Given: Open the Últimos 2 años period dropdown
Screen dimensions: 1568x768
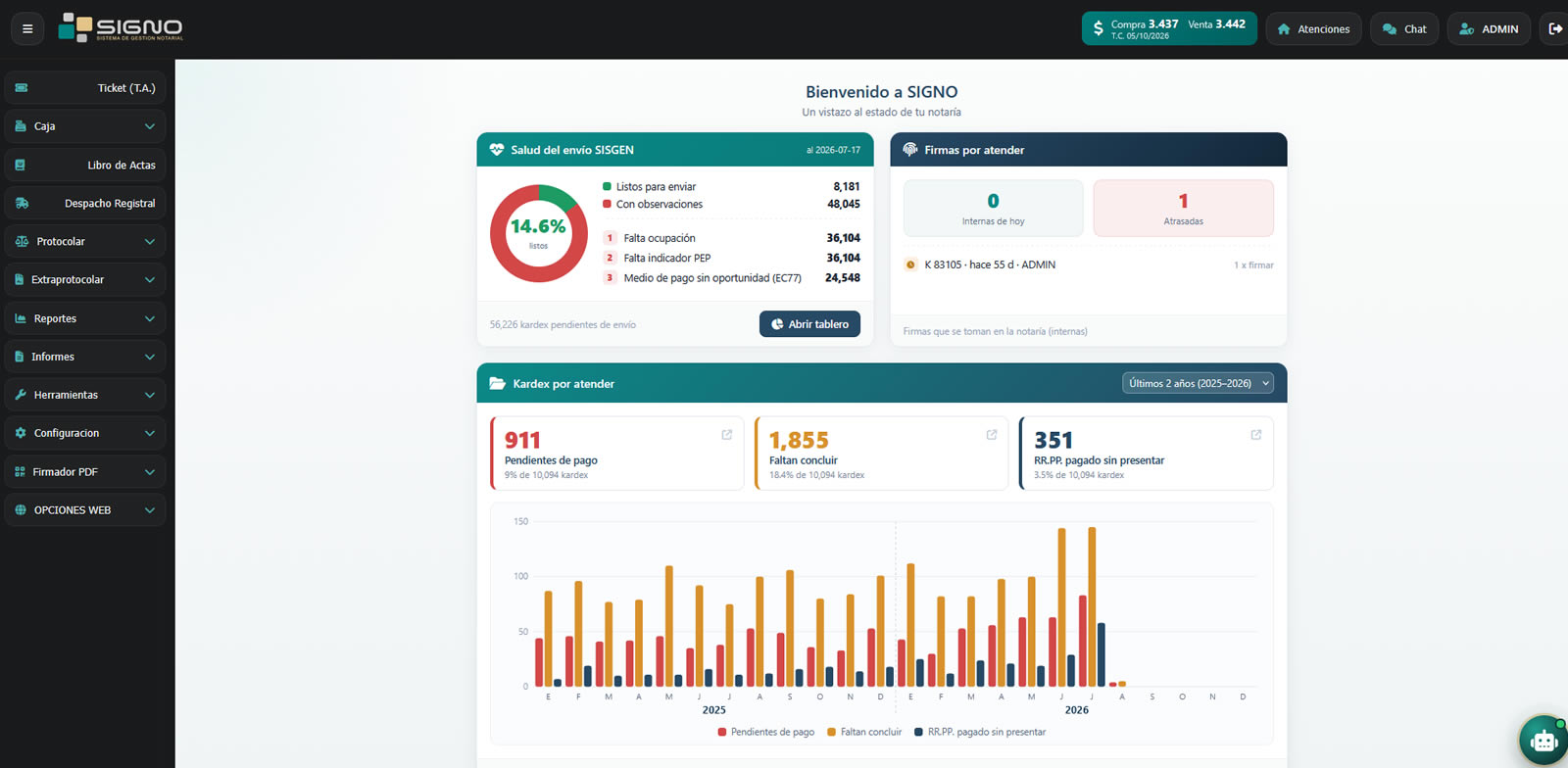Looking at the screenshot, I should point(1198,384).
